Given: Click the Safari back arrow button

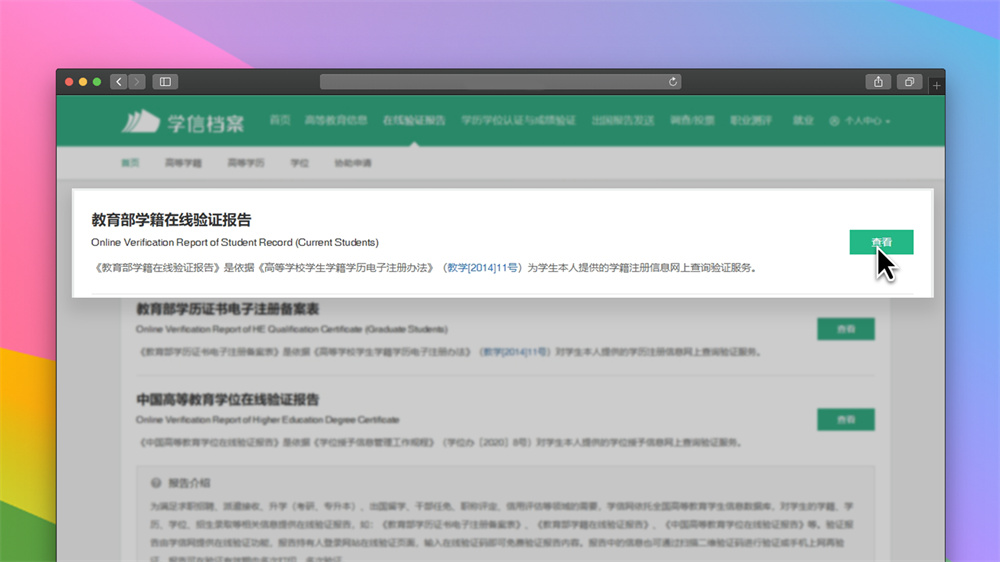Looking at the screenshot, I should (x=119, y=81).
